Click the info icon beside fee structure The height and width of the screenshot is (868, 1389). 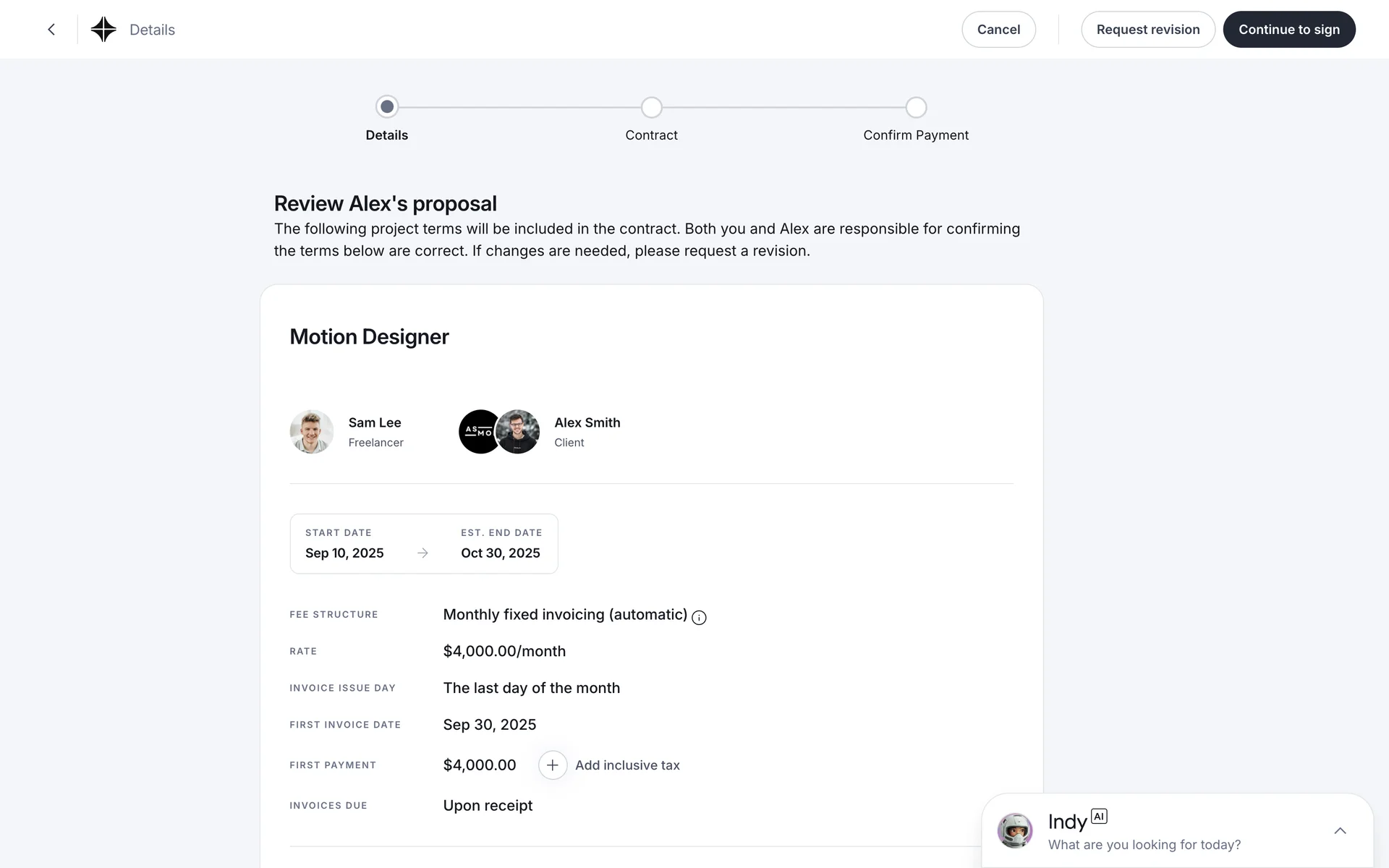pos(699,618)
